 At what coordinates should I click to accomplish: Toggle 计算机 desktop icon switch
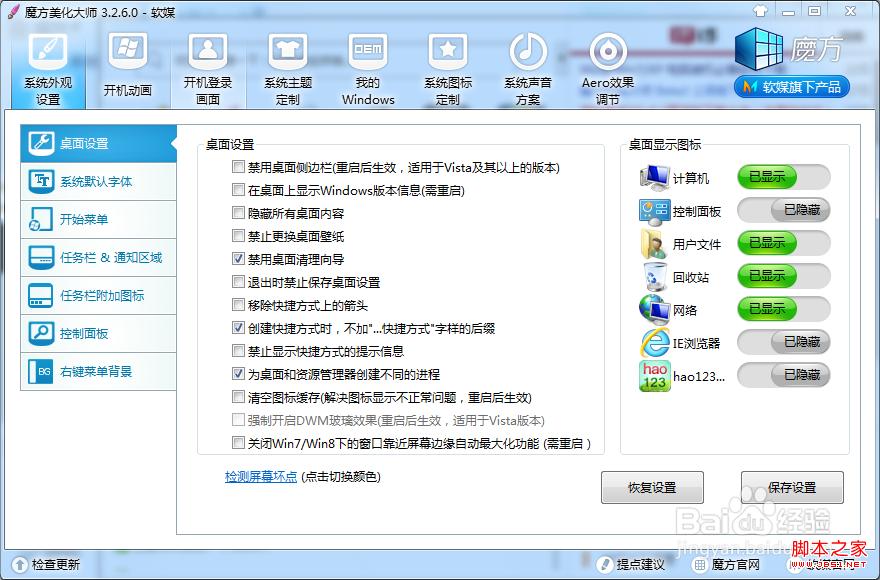click(783, 177)
